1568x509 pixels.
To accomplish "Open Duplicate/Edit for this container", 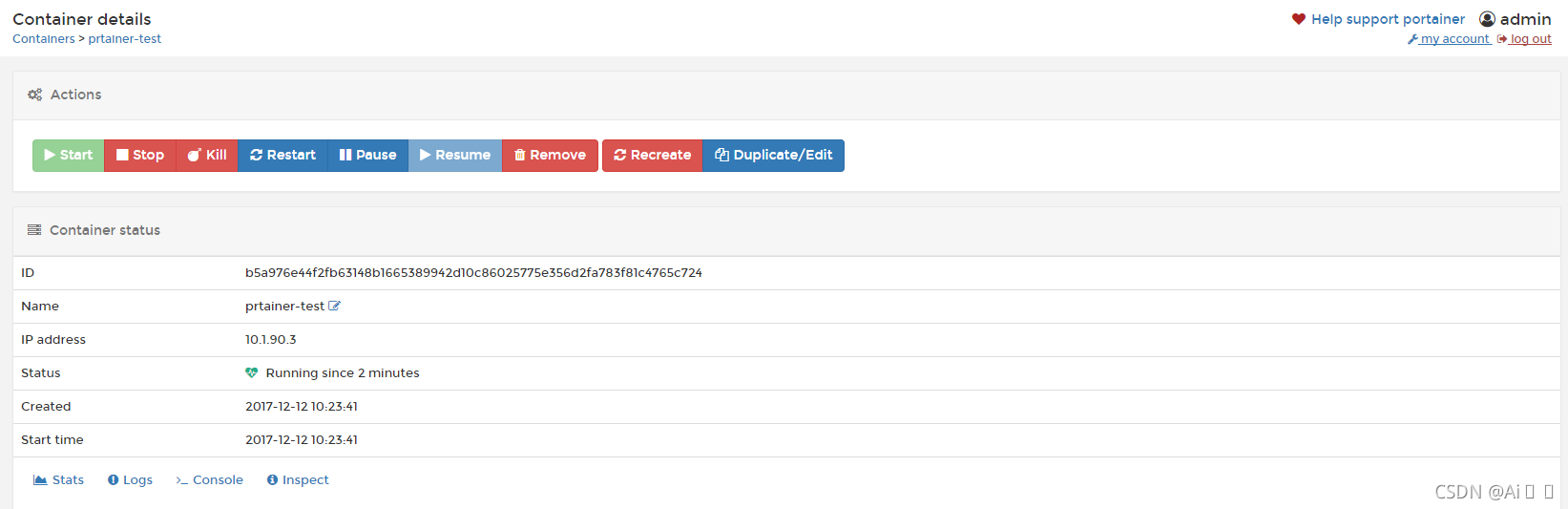I will click(x=774, y=155).
